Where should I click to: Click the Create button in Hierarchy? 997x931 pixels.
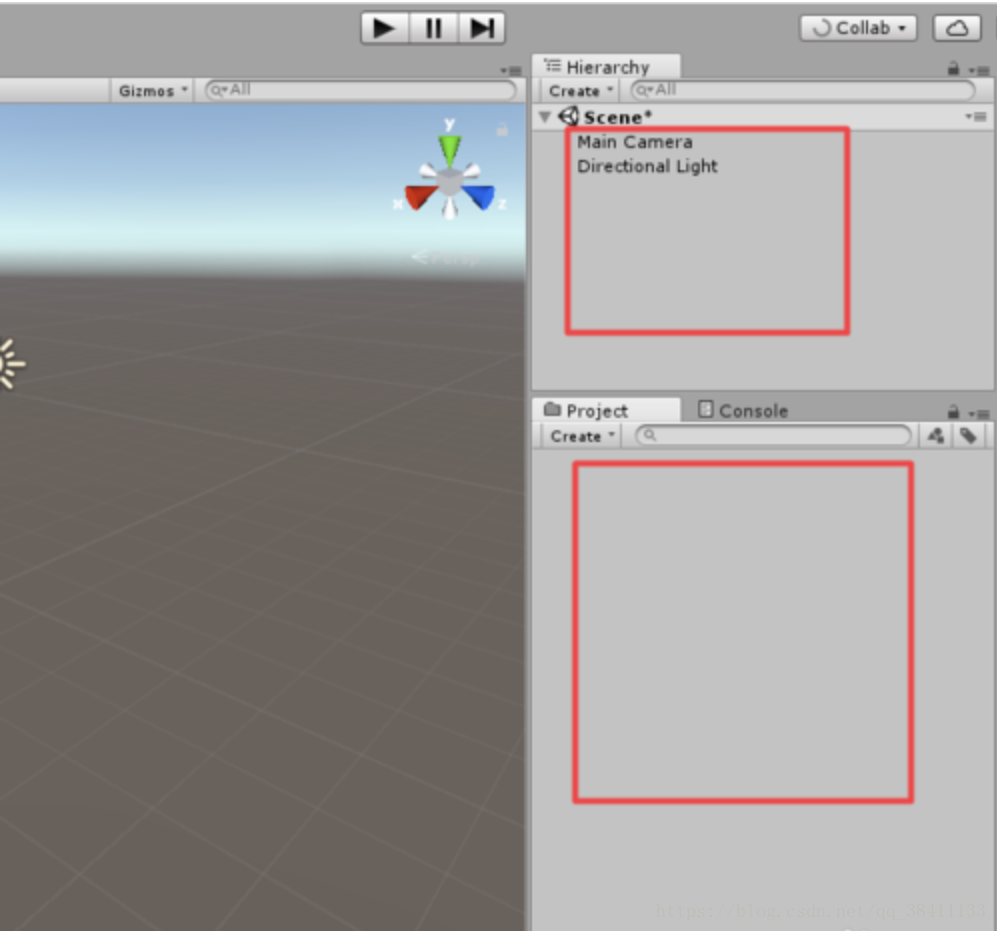[578, 90]
